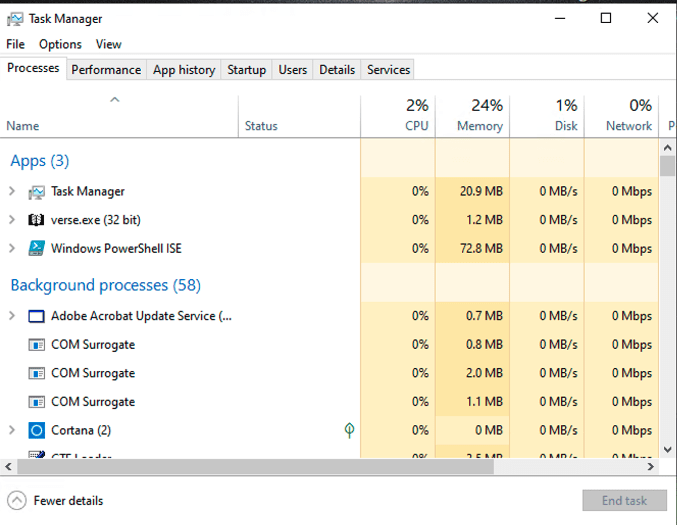The image size is (677, 525).
Task: Click the horizontal scrollbar right arrow
Action: point(650,467)
